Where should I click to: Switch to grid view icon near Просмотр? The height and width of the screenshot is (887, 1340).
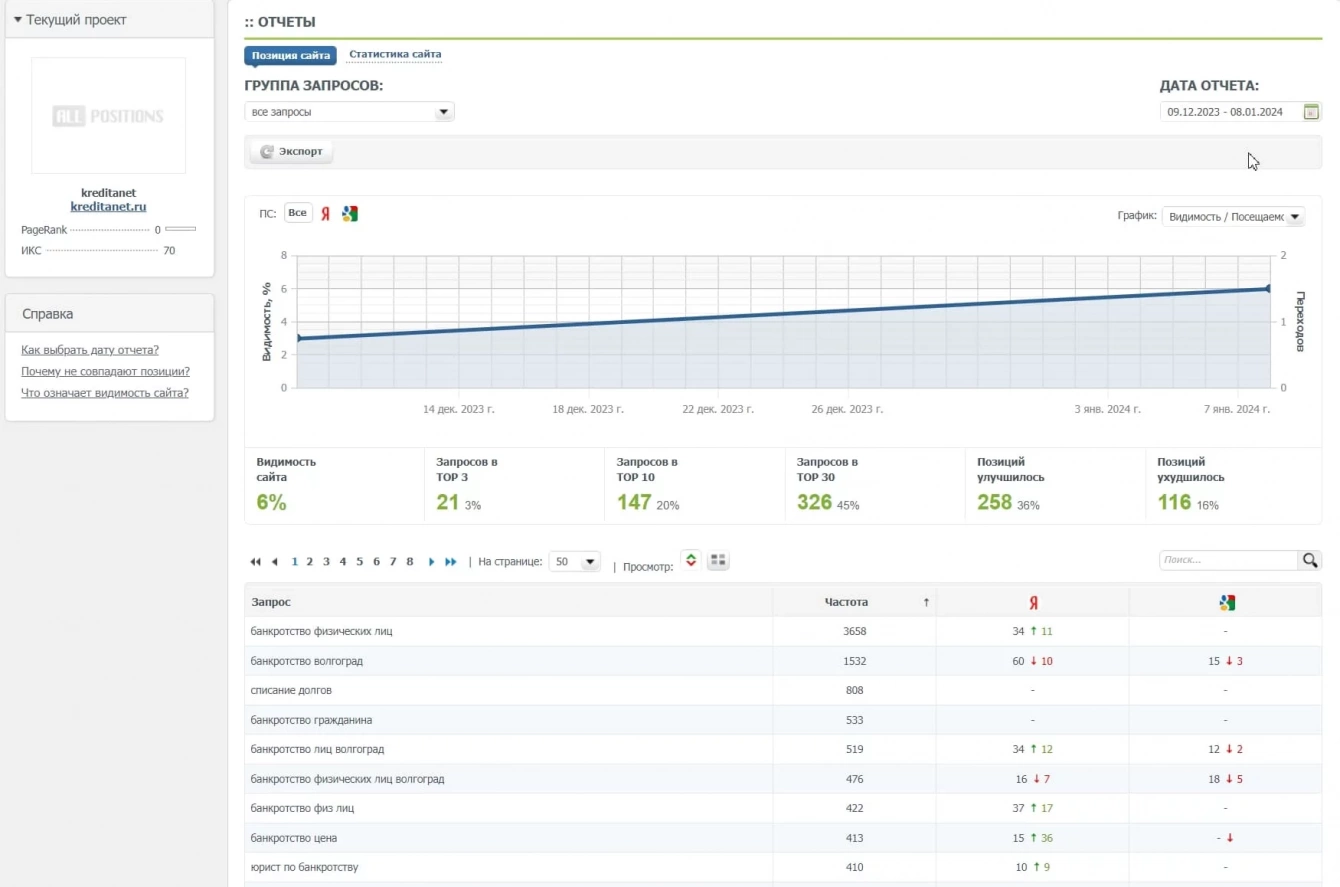point(717,561)
